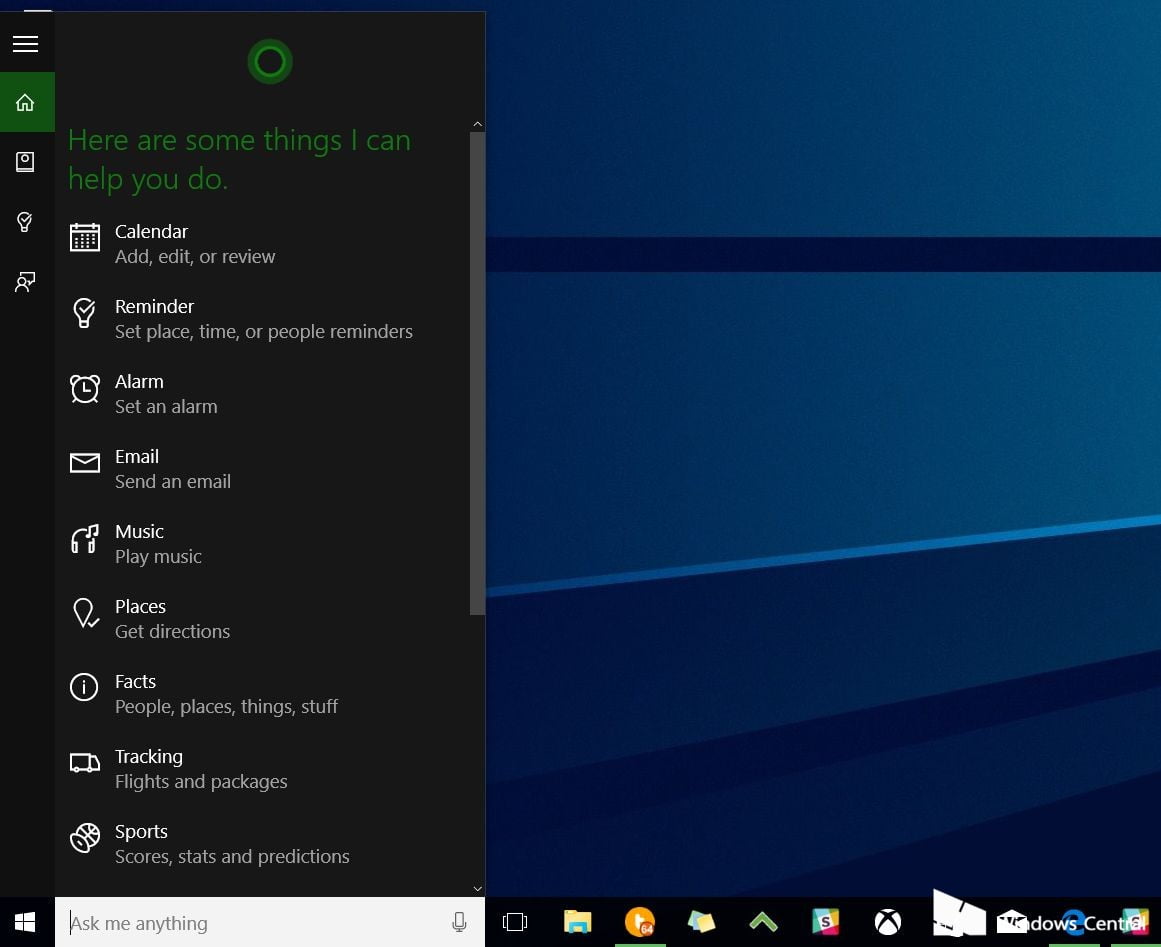Screen dimensions: 1161x947
Task: Click the scroll down arrow
Action: (477, 888)
